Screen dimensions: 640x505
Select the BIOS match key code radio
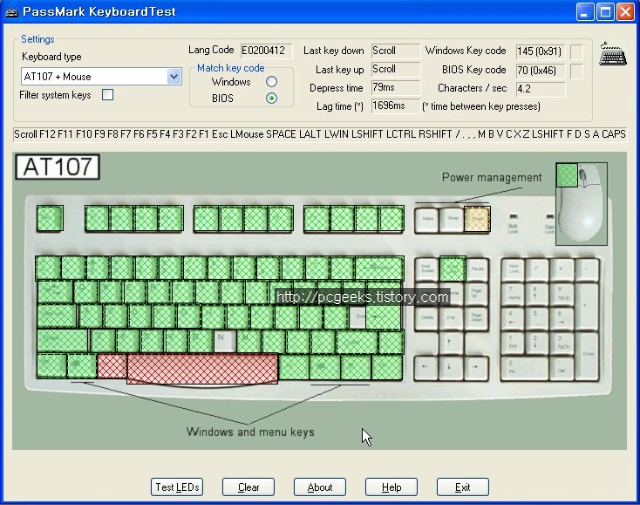click(271, 98)
